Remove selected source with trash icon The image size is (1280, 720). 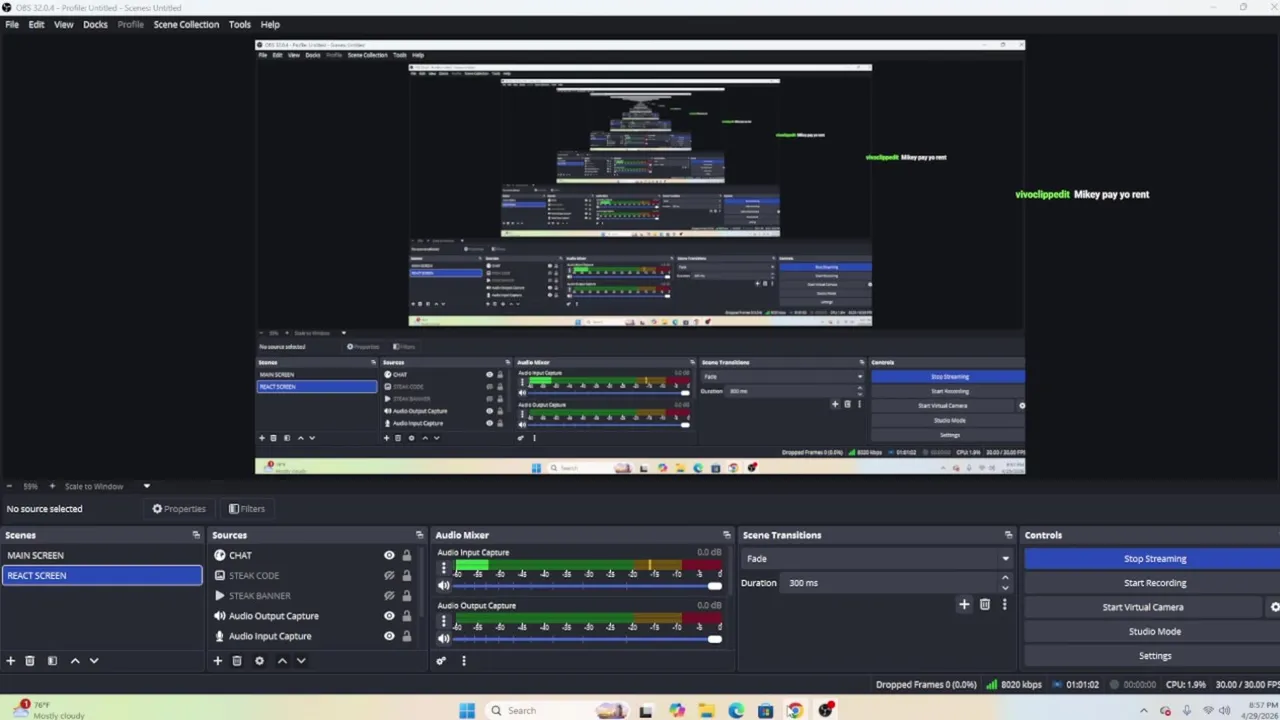click(237, 660)
